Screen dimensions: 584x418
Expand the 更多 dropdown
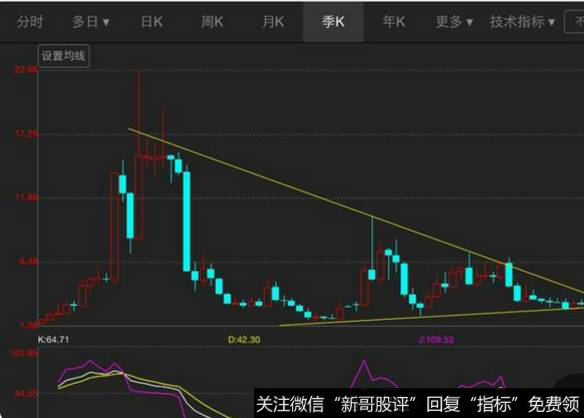click(x=454, y=22)
